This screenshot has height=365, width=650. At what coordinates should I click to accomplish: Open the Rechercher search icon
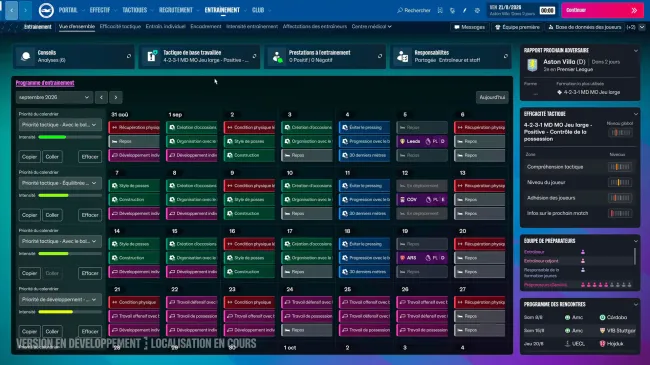[x=400, y=10]
